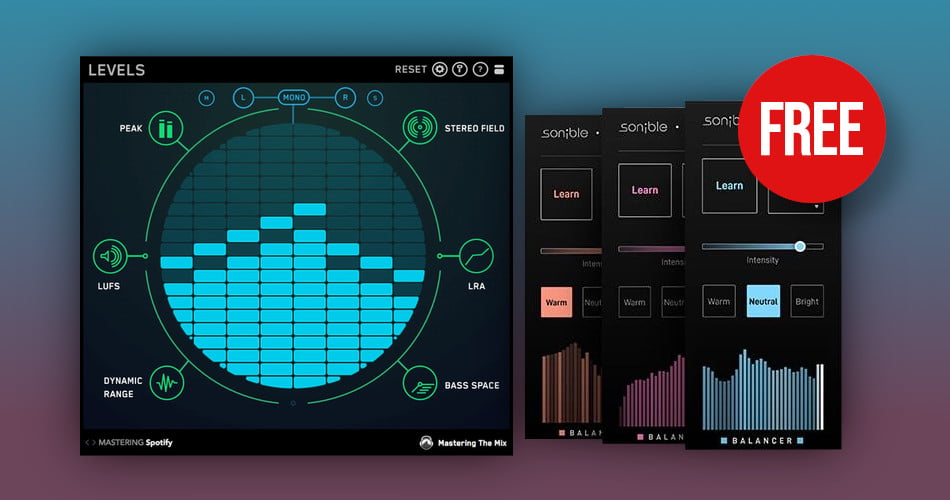Image resolution: width=950 pixels, height=500 pixels.
Task: Open settings via the gear icon
Action: [440, 70]
